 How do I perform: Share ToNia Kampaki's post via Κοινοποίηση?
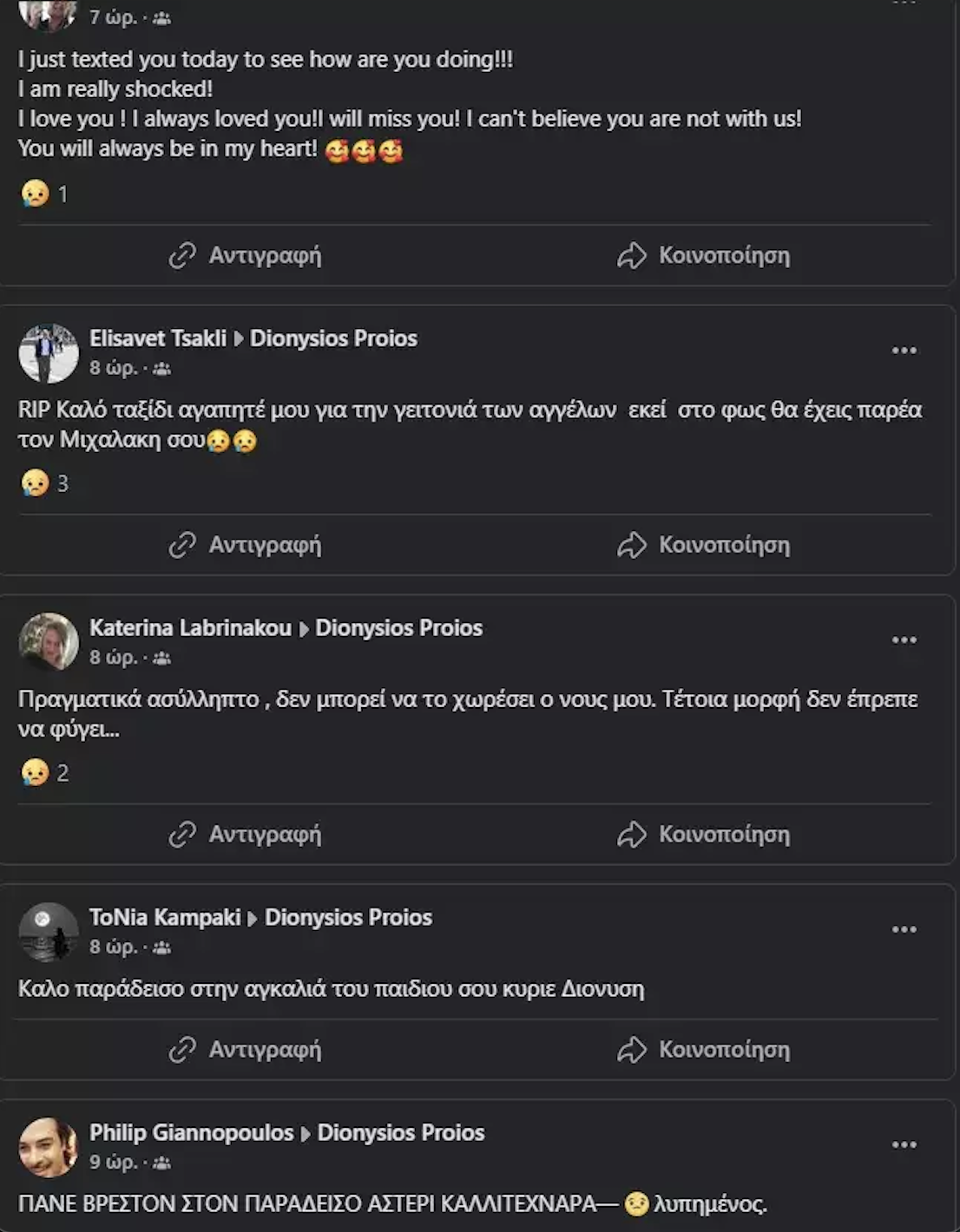click(x=704, y=1050)
